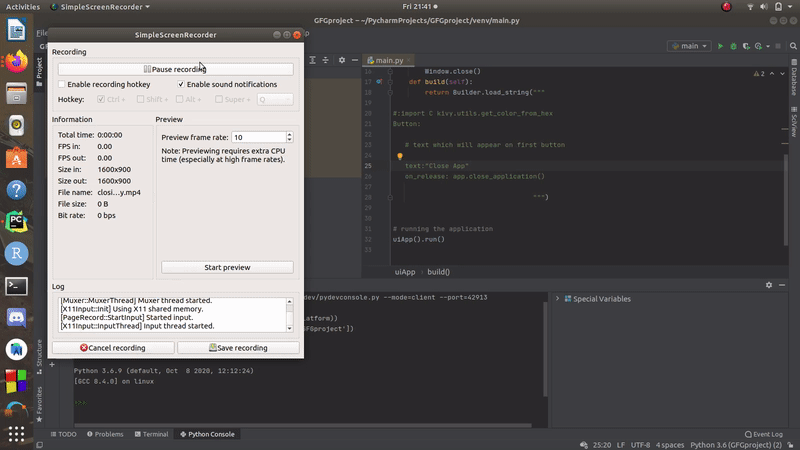Screen dimensions: 800x450
Task: Open Search Everywhere magnifier icon
Action: pos(792,46)
